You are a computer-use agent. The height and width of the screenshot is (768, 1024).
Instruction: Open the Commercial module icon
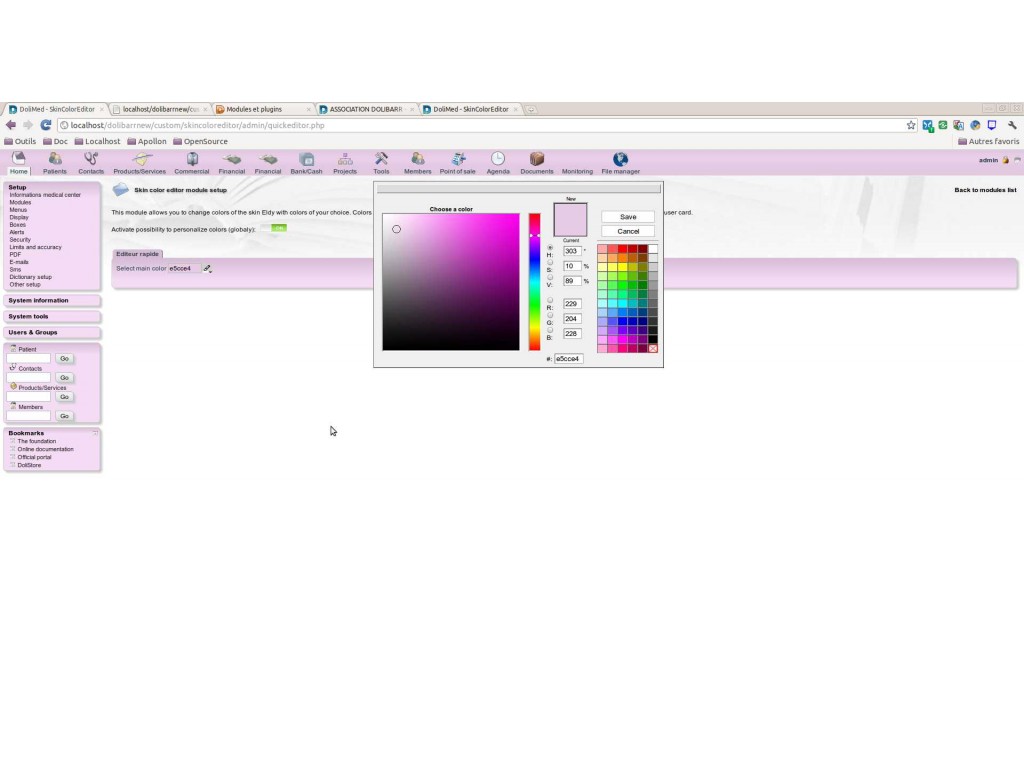(192, 159)
